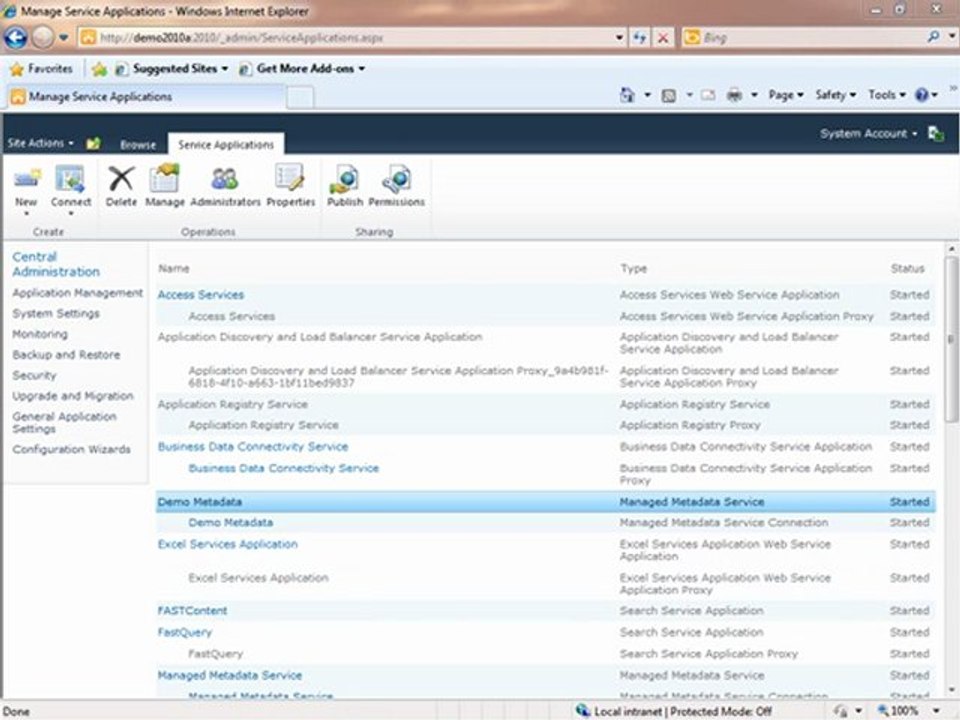The height and width of the screenshot is (720, 960).
Task: Click the browser Forward button
Action: 43,38
